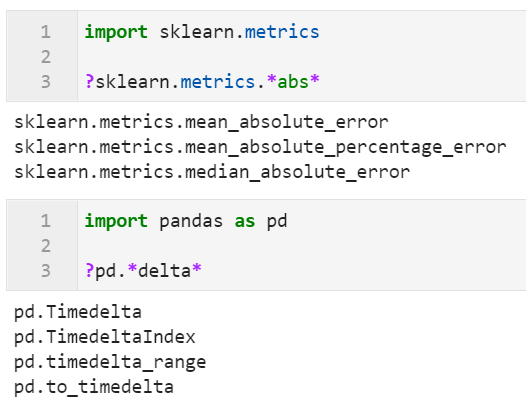Viewport: 526px width, 412px height.
Task: Click line number 1 of first cell
Action: [46, 32]
